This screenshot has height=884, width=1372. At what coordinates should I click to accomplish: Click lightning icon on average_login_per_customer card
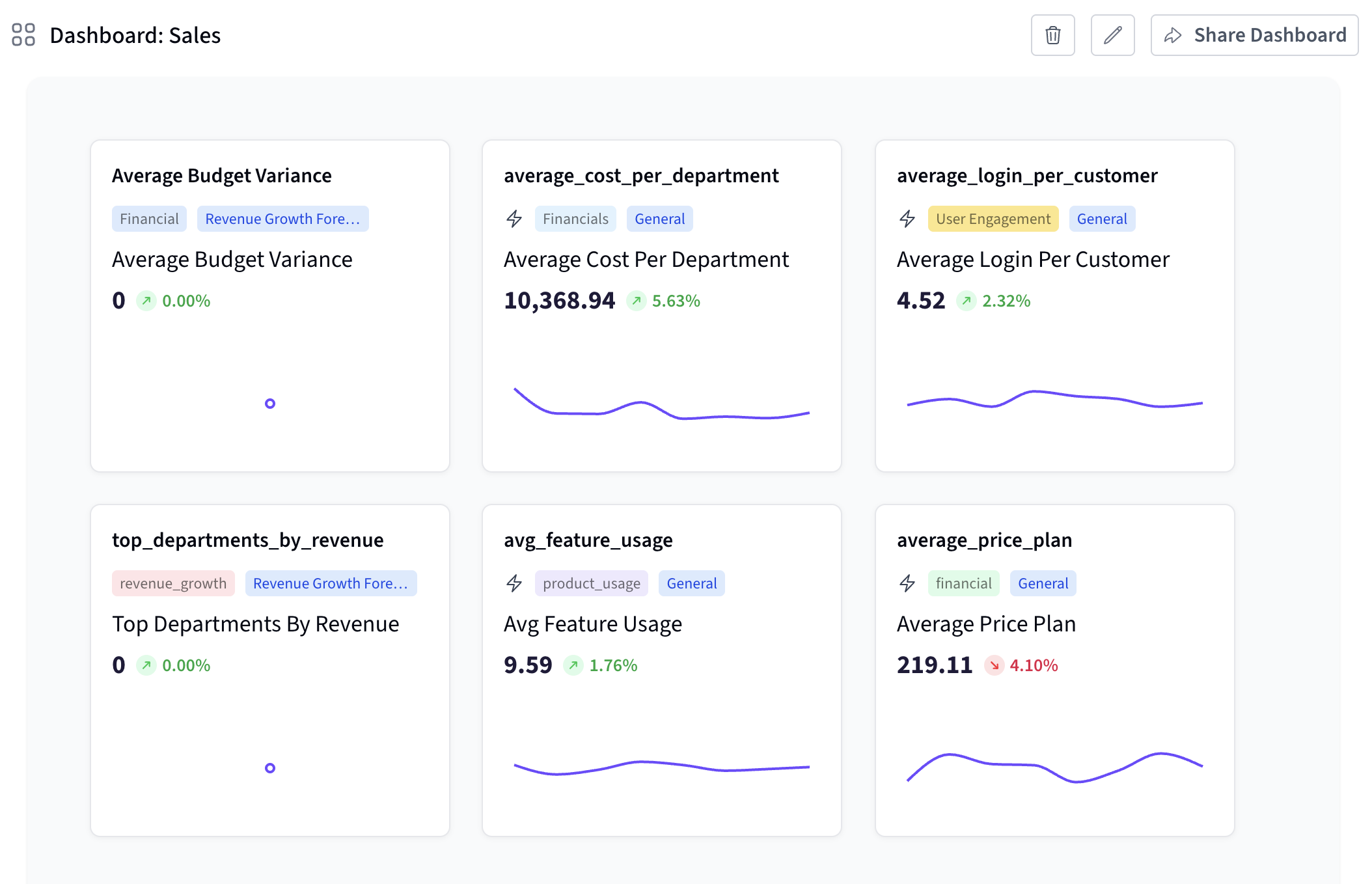907,219
